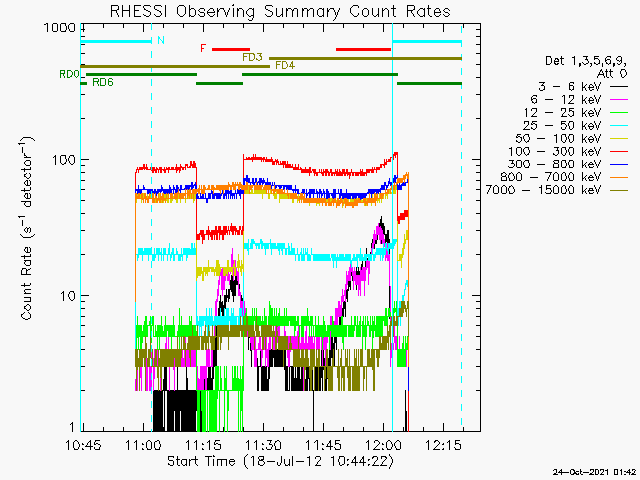This screenshot has height=480, width=640.
Task: Select the 7000 - 15000 keV legend label
Action: (x=543, y=190)
